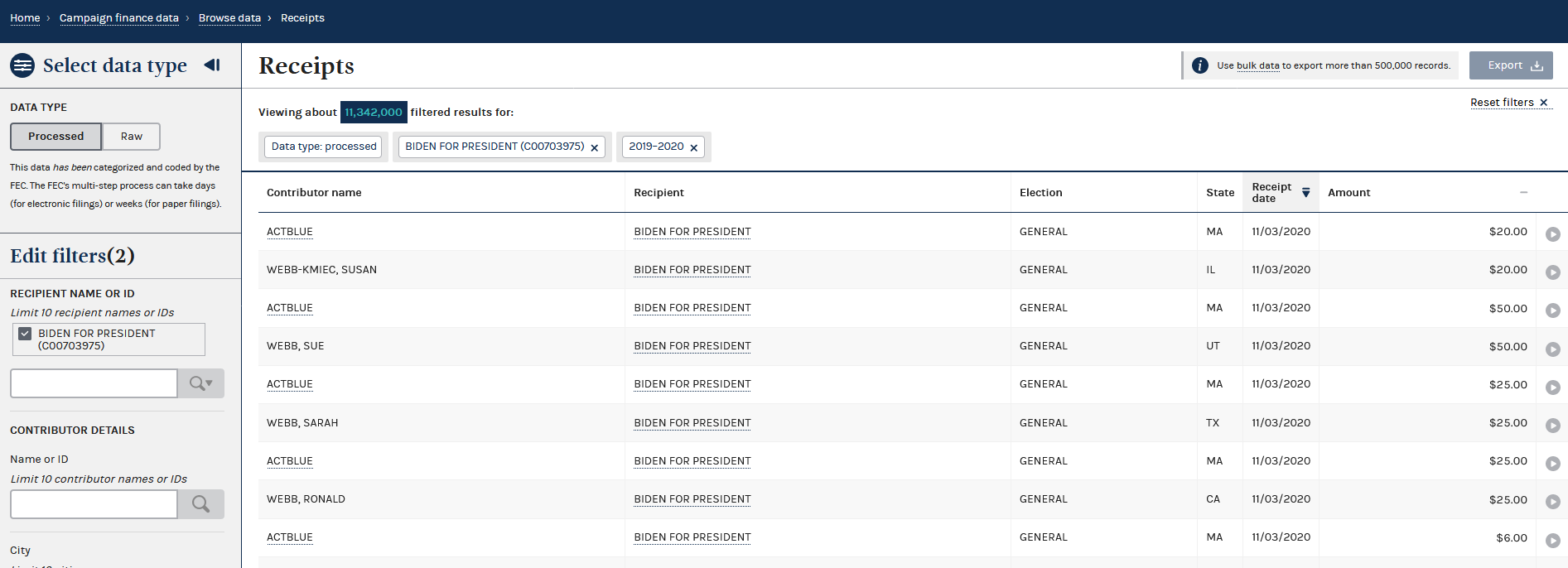Click the state cell UT

click(x=1213, y=346)
